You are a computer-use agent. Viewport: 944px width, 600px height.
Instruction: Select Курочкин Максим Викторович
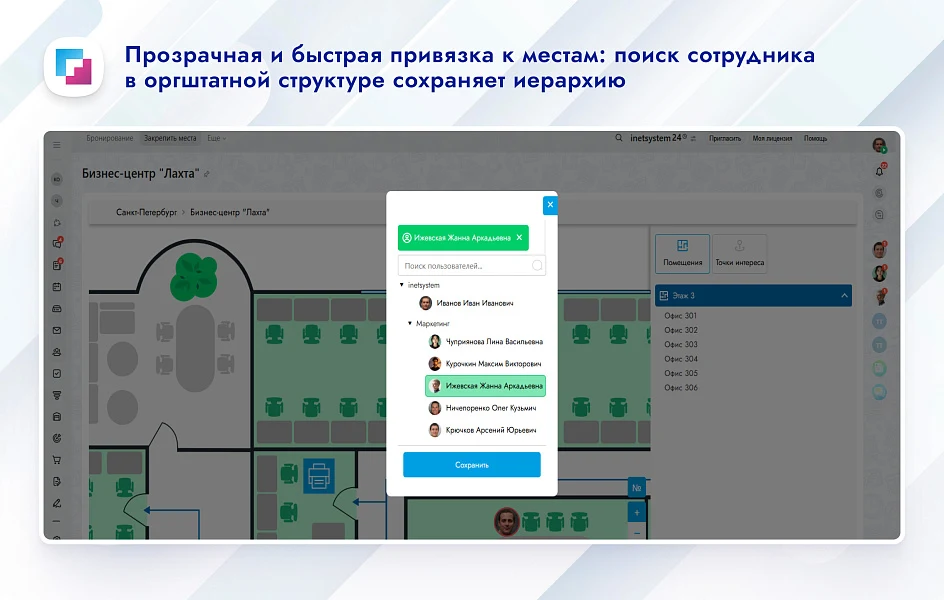(485, 363)
